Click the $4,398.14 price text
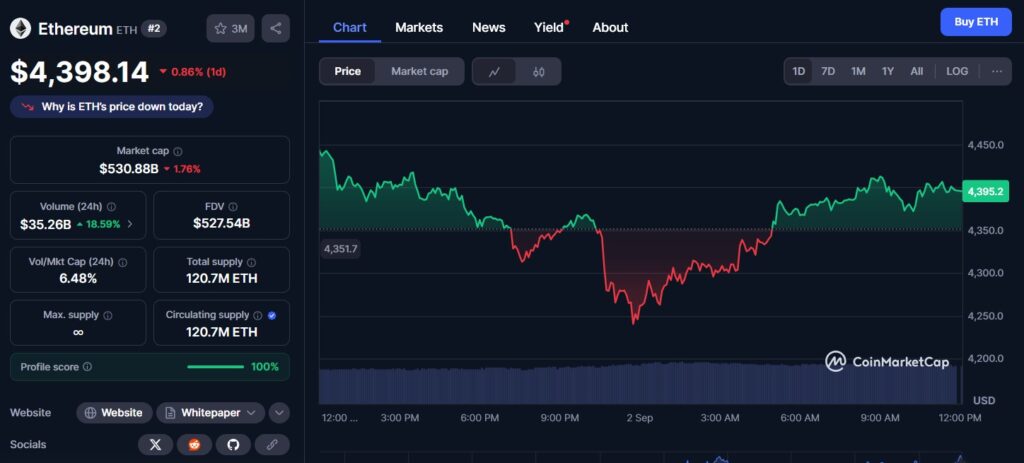This screenshot has width=1024, height=463. tap(80, 72)
